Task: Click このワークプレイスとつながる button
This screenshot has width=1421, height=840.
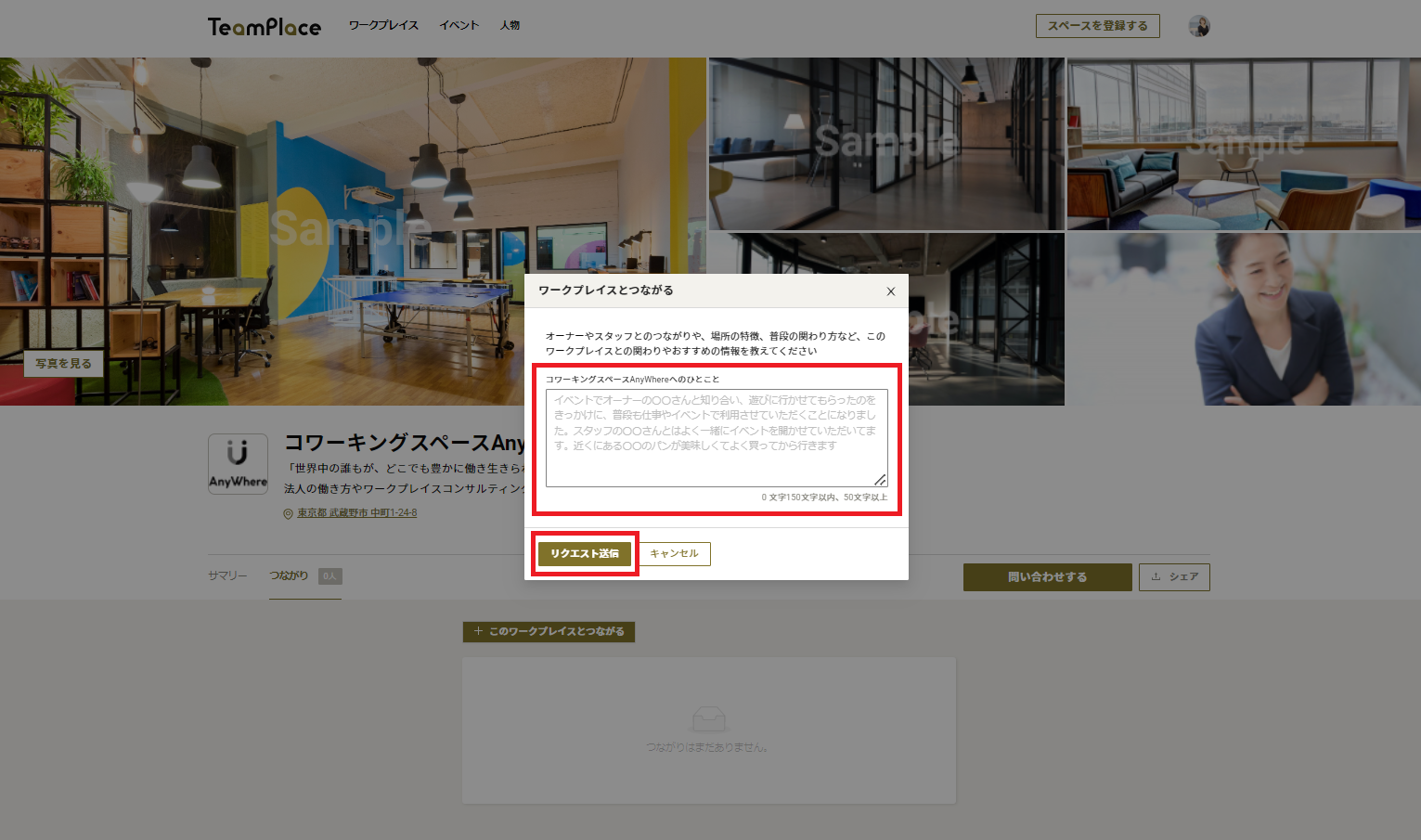Action: 549,632
